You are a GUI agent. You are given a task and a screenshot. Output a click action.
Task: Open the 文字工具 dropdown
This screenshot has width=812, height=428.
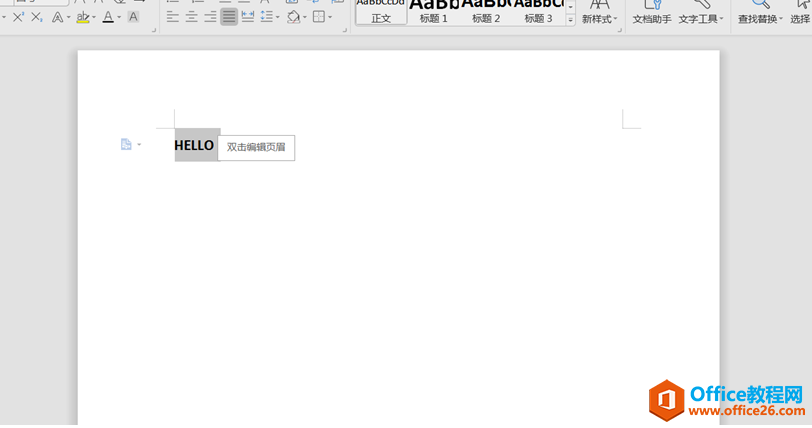click(700, 12)
